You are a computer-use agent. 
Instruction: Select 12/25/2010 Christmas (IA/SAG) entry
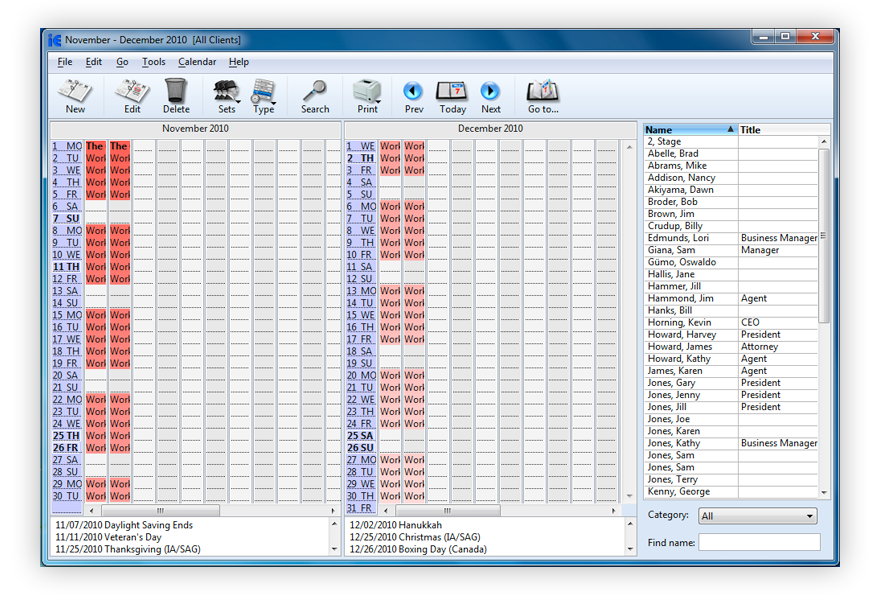coord(415,537)
